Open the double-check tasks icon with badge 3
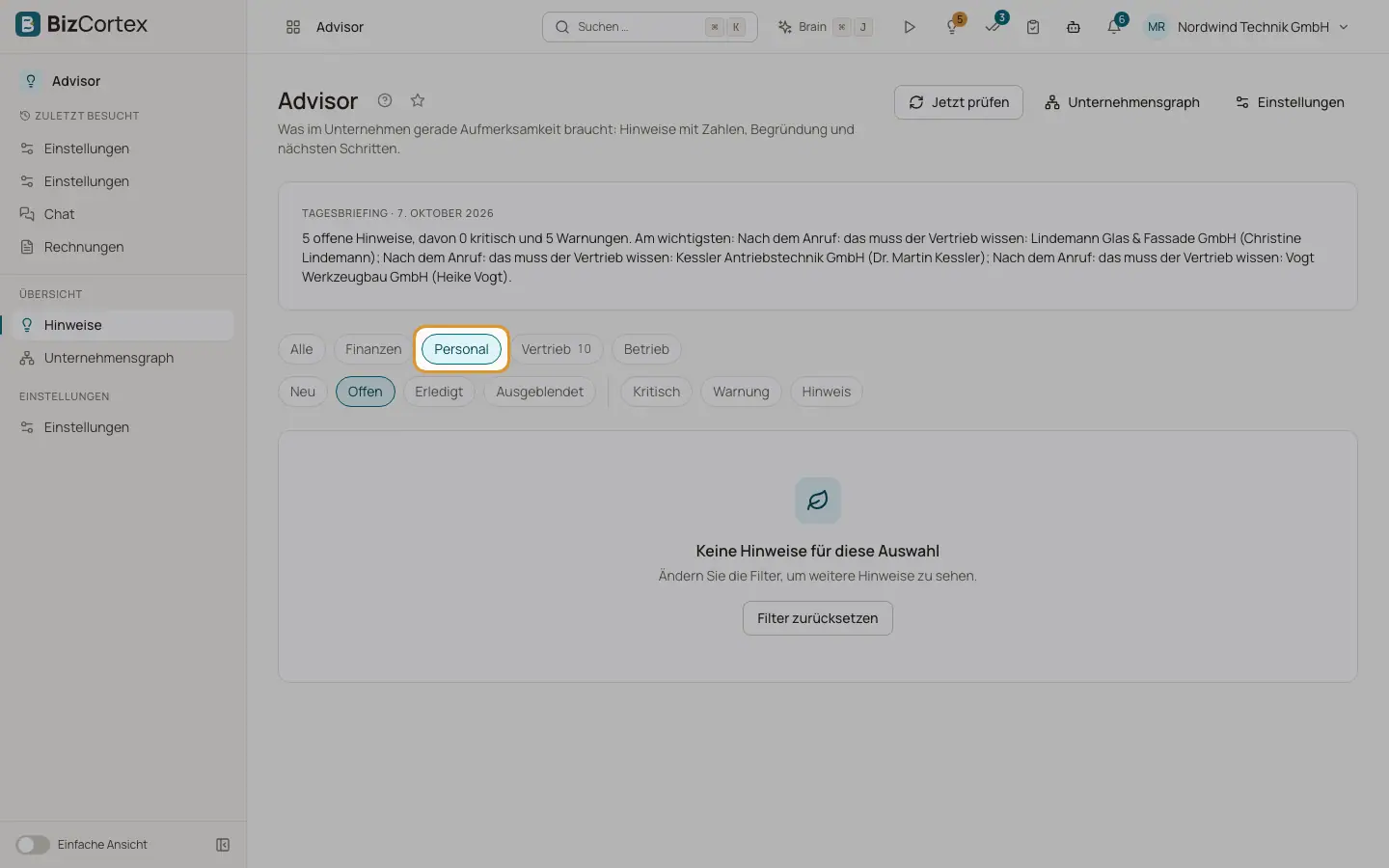 point(994,27)
